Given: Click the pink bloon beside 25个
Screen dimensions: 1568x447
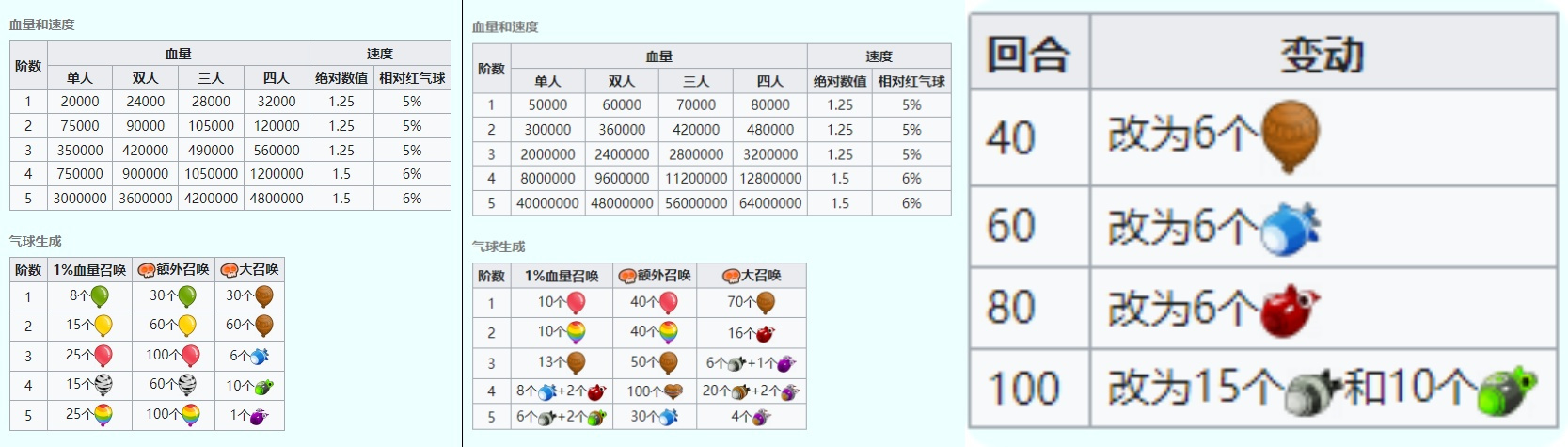Looking at the screenshot, I should click(x=103, y=356).
